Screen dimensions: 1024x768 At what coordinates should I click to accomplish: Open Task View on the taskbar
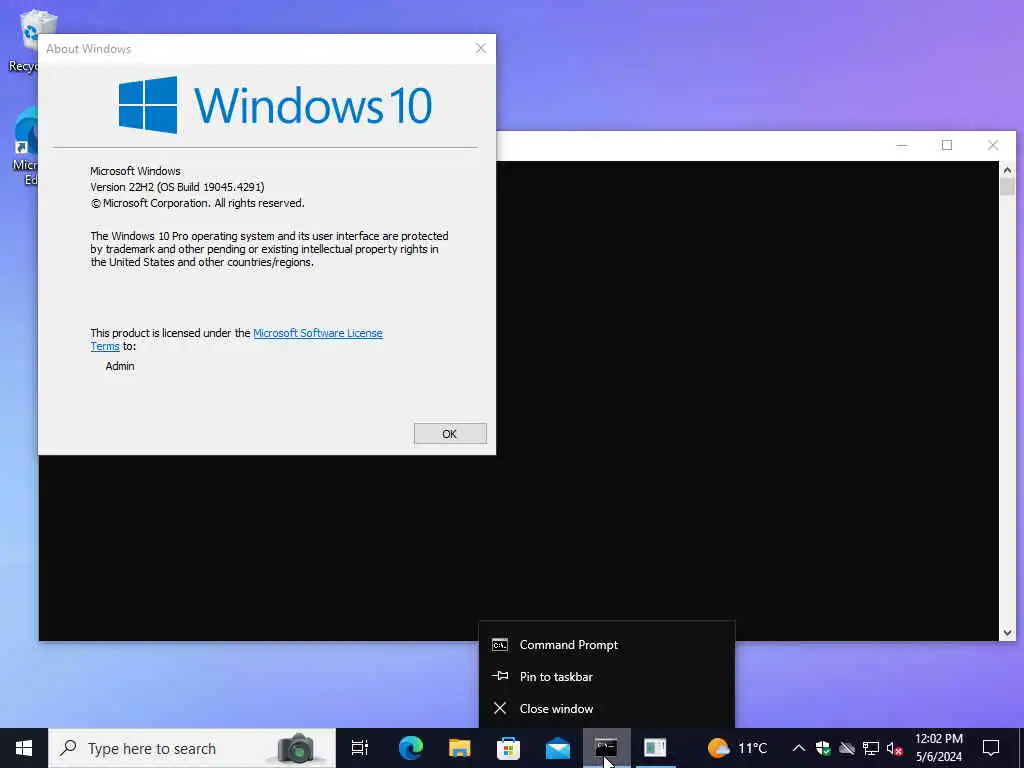point(360,748)
